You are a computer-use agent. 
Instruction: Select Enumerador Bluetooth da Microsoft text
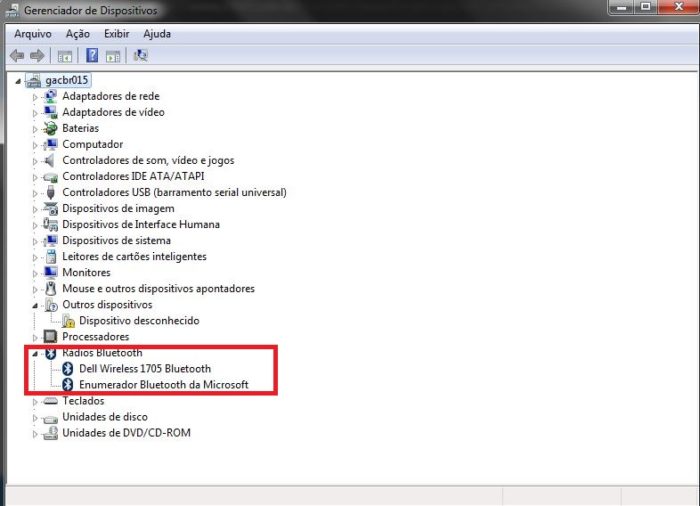coord(164,385)
